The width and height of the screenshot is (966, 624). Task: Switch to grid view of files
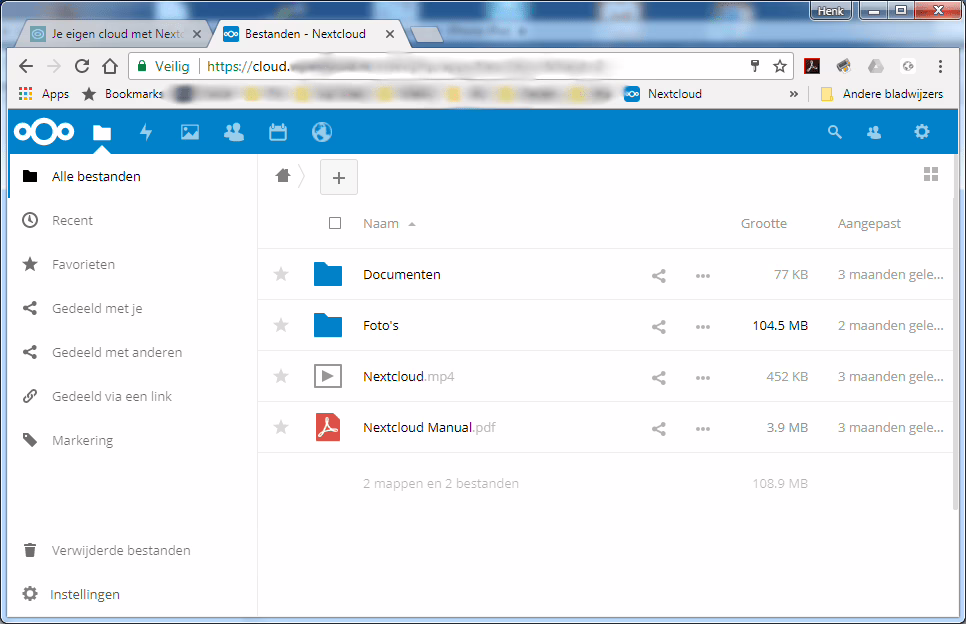[931, 173]
